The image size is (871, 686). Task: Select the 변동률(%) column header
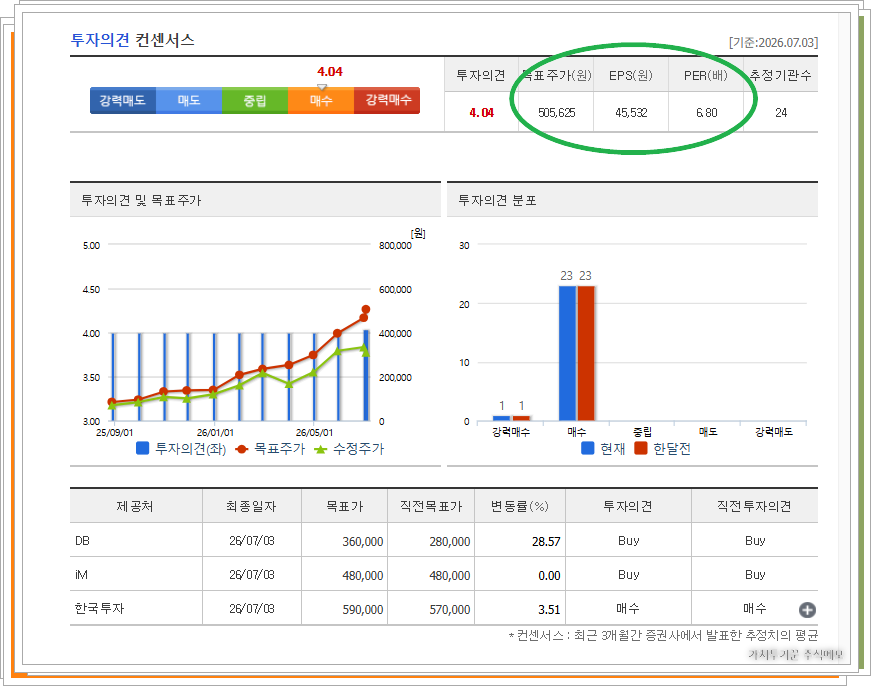(520, 506)
